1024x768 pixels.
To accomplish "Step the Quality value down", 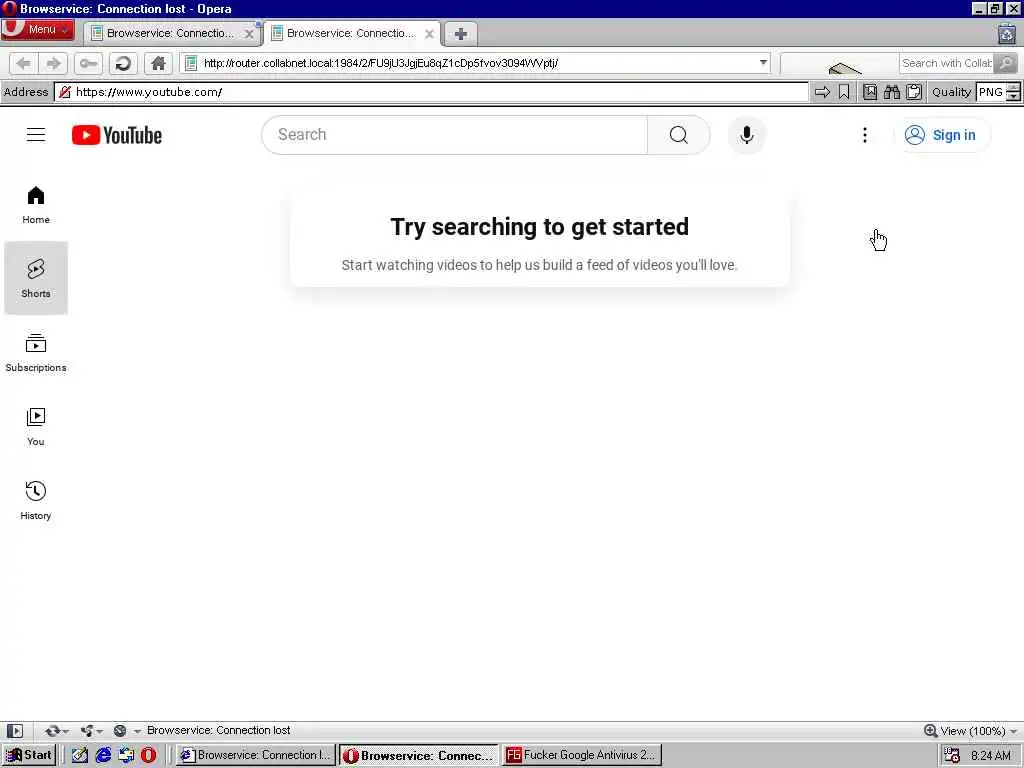I will 1013,97.
